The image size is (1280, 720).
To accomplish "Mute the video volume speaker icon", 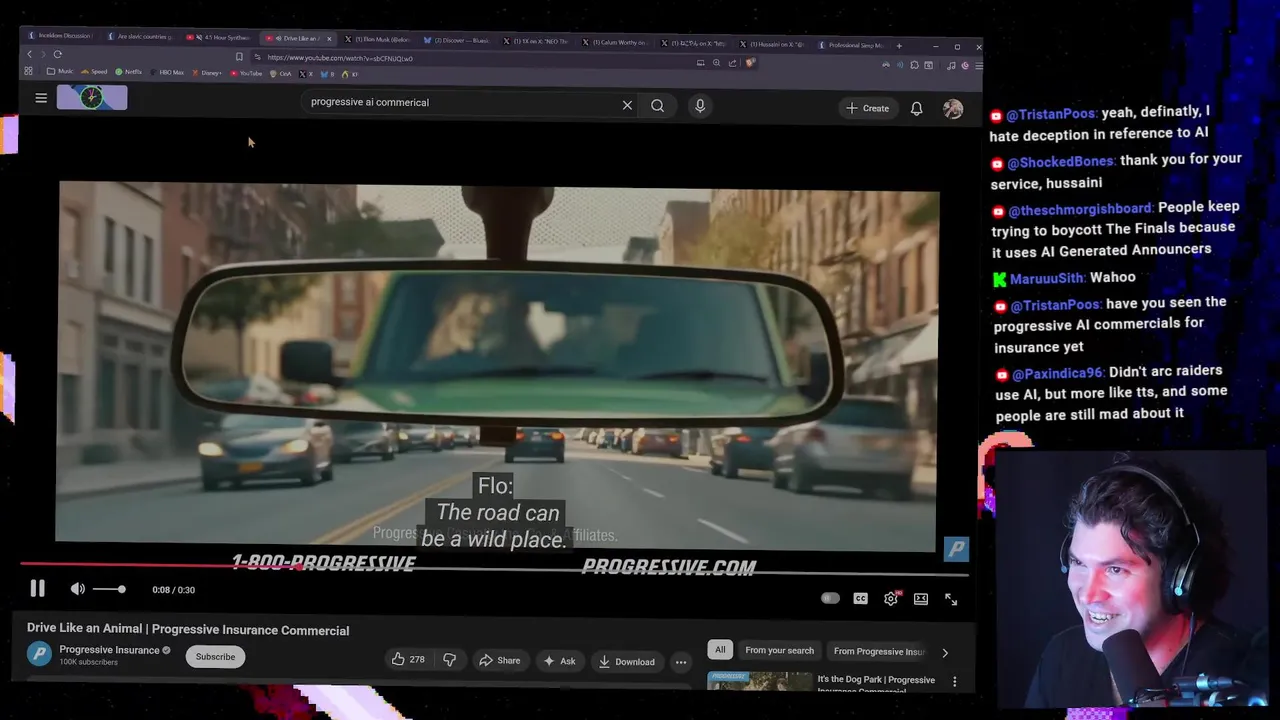I will 77,589.
